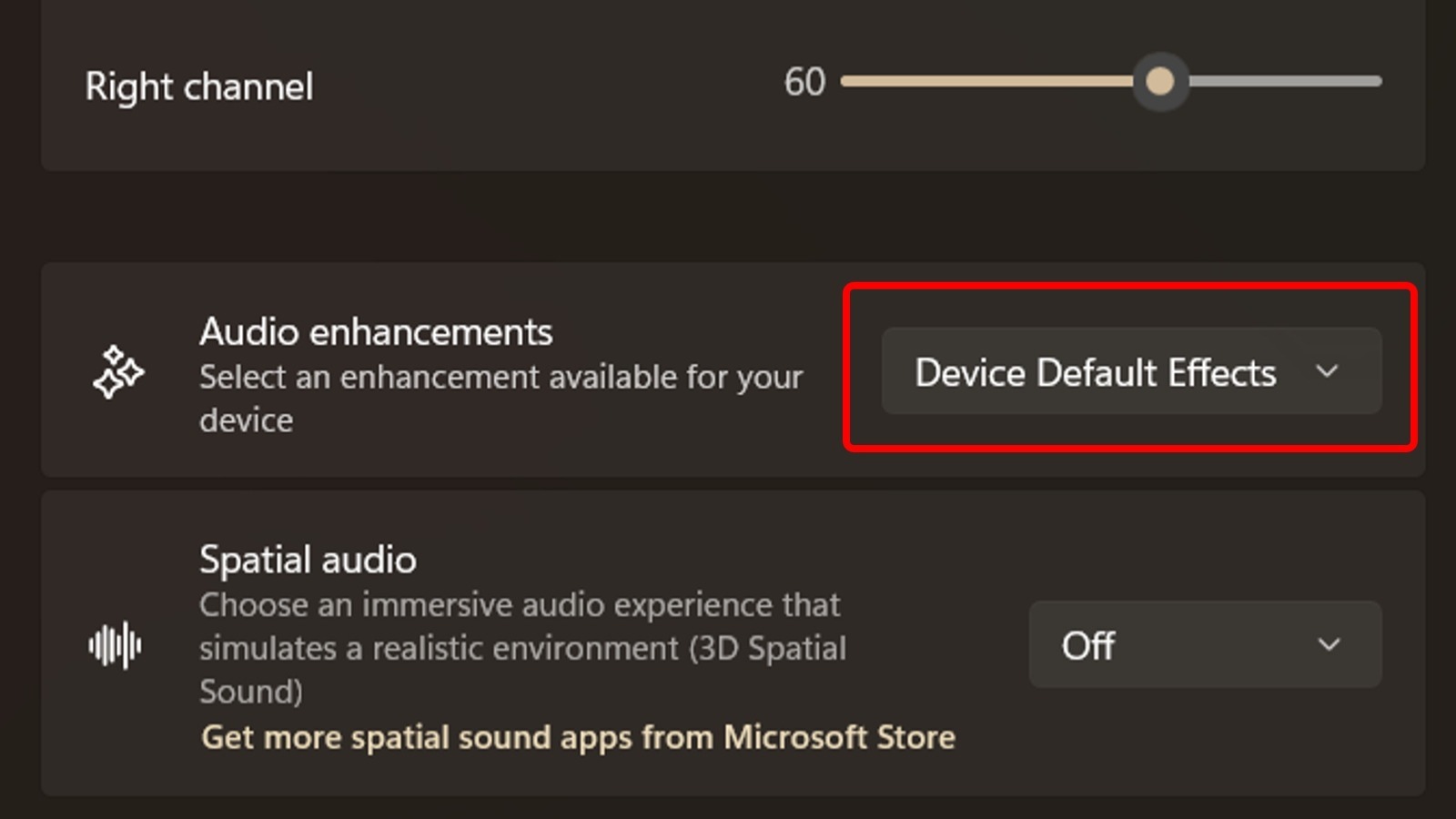Expand the Spatial audio Off dropdown
This screenshot has height=819, width=1456.
coord(1204,644)
